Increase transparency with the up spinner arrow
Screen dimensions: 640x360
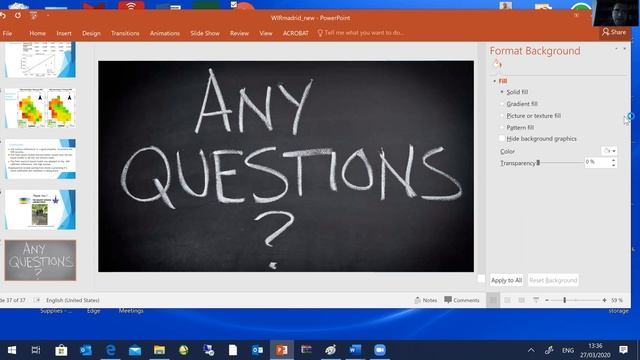click(613, 160)
